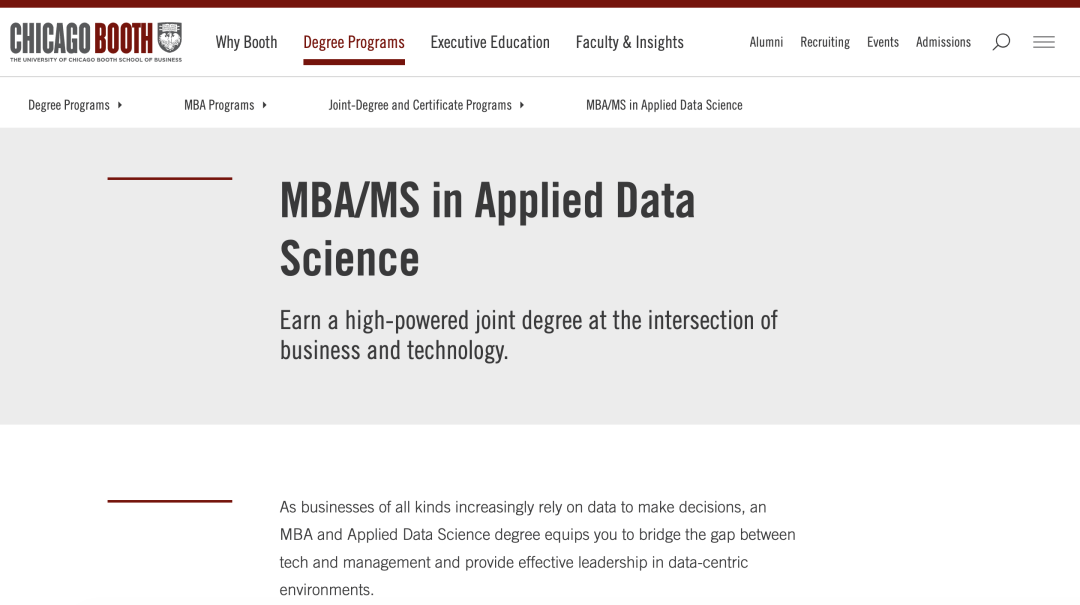Click the MBA/MS in Applied Data Science heading

click(x=487, y=229)
